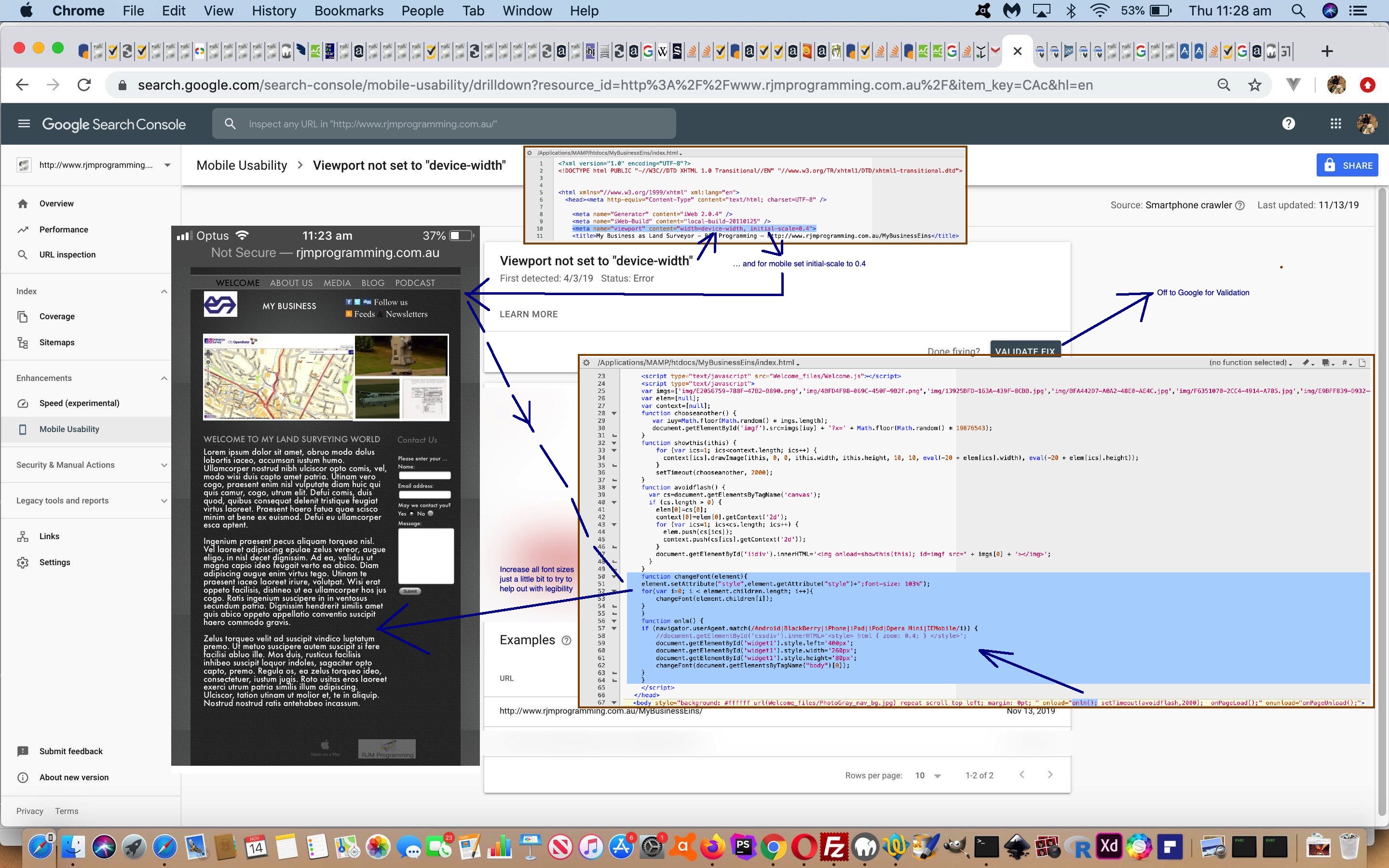Open the Google Search Console help icon
The height and width of the screenshot is (868, 1389).
(x=1289, y=123)
